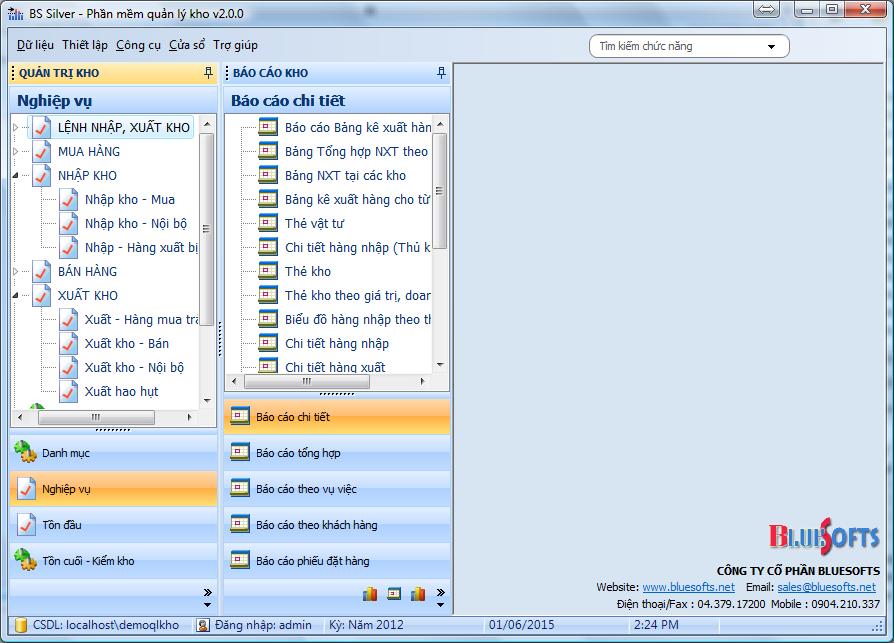The height and width of the screenshot is (643, 894).
Task: Click the Thẻ kho report icon
Action: click(x=268, y=271)
